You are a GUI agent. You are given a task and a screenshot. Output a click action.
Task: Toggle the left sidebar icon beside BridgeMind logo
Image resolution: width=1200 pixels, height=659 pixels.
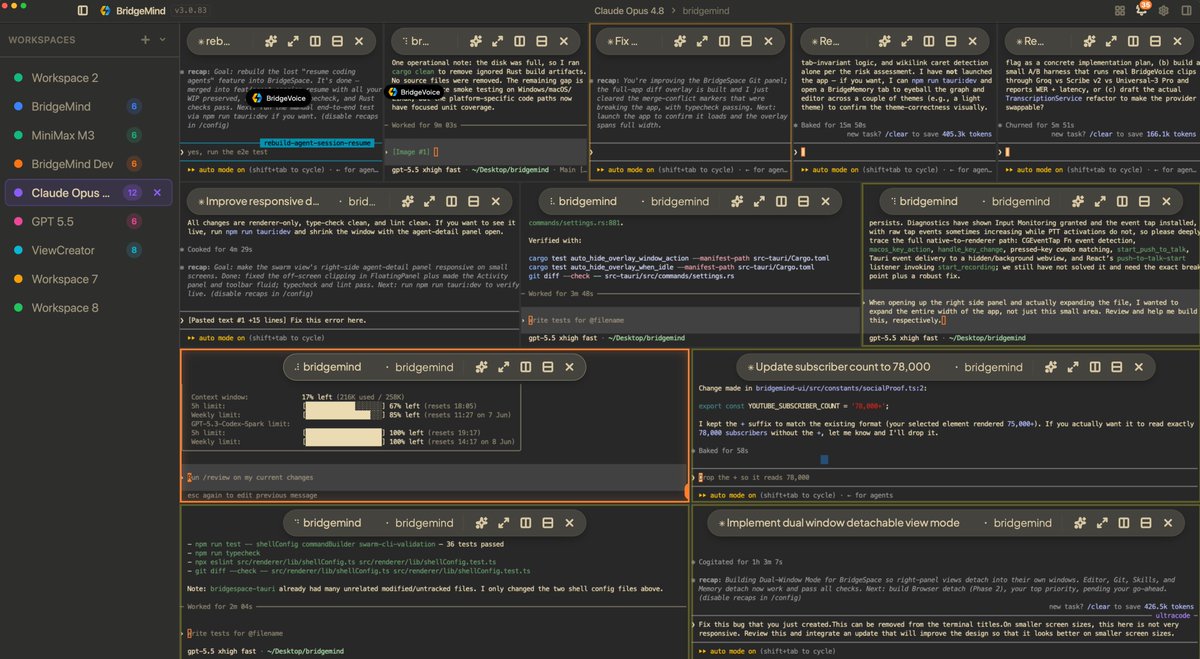(x=82, y=10)
